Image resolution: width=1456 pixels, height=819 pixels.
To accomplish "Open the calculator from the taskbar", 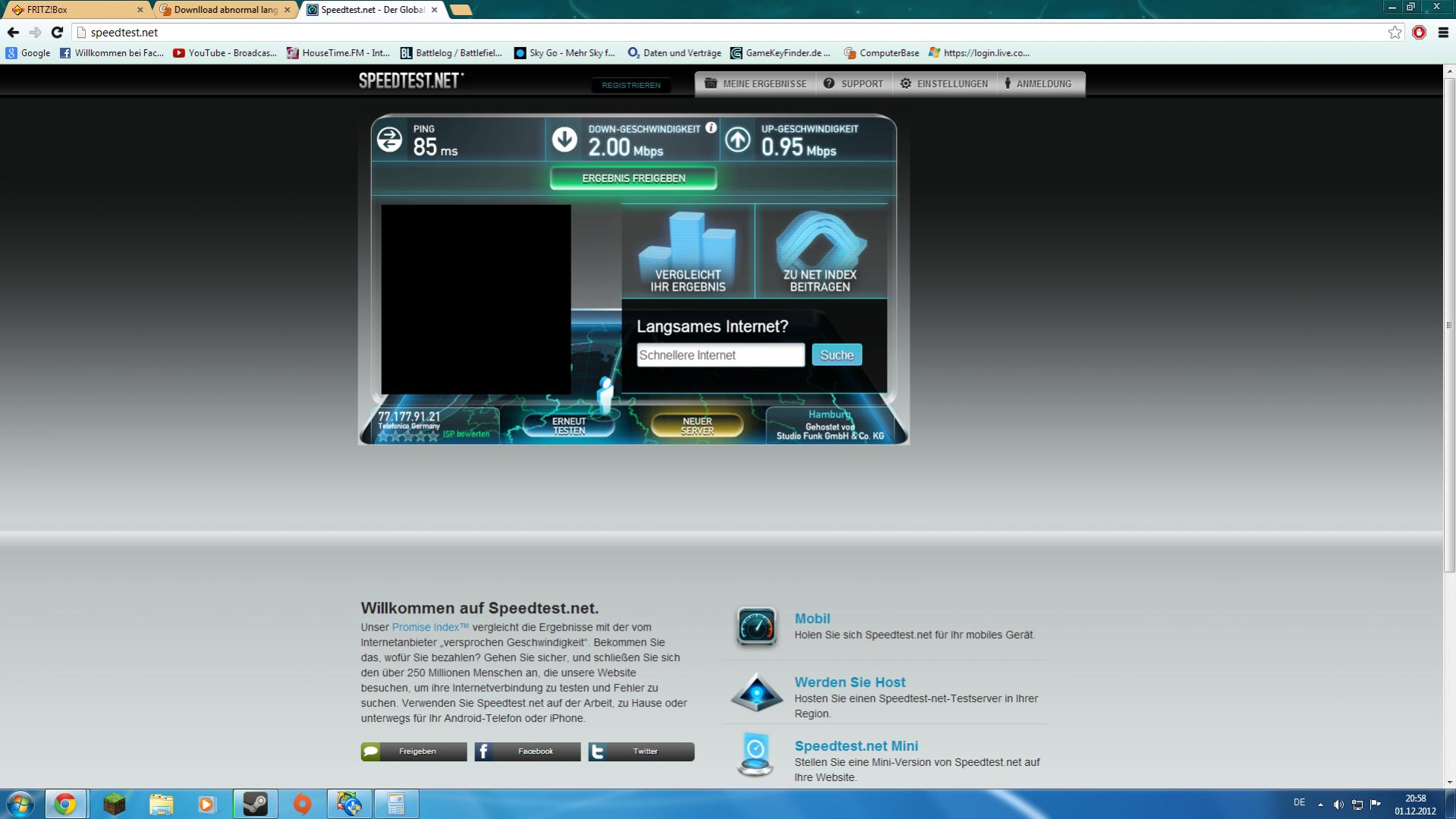I will point(396,804).
